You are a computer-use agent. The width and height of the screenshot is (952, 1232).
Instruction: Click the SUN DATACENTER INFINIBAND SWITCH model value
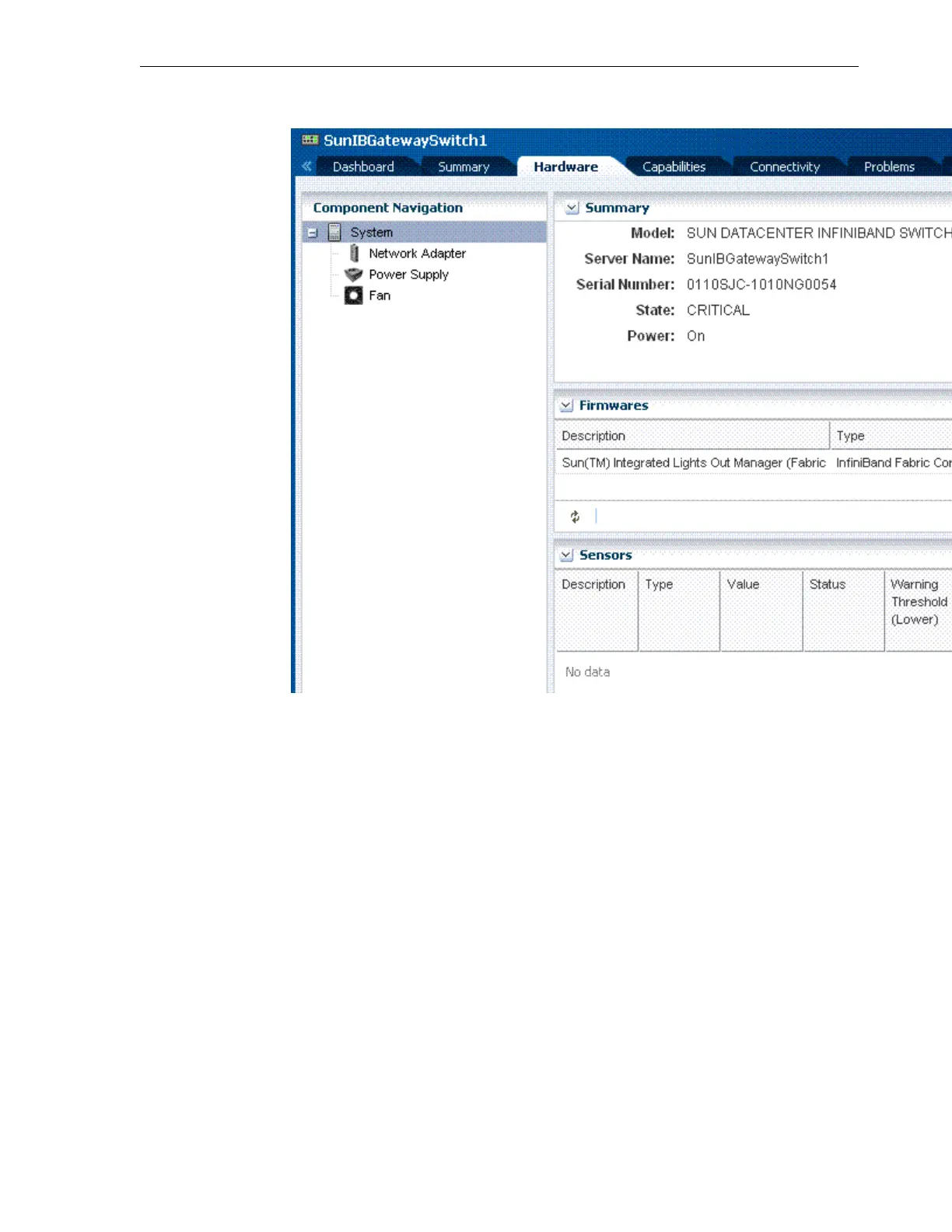819,233
